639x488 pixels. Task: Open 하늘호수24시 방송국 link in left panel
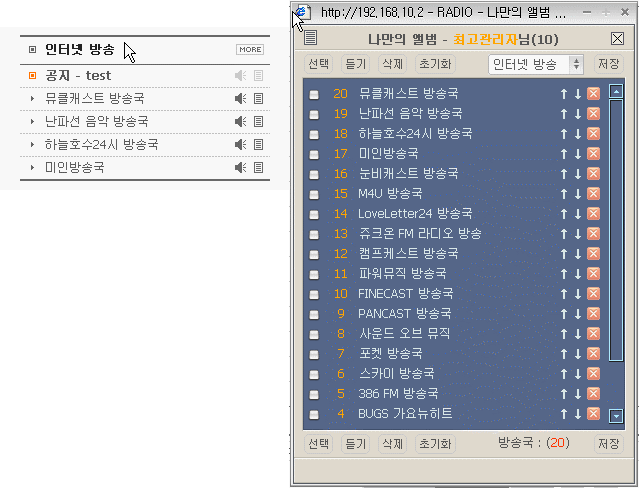coord(101,144)
